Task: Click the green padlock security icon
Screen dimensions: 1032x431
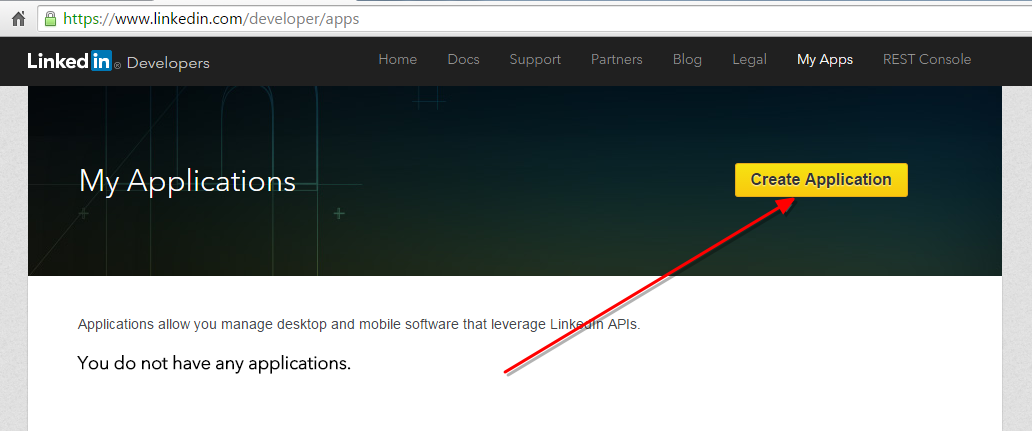Action: [x=50, y=18]
